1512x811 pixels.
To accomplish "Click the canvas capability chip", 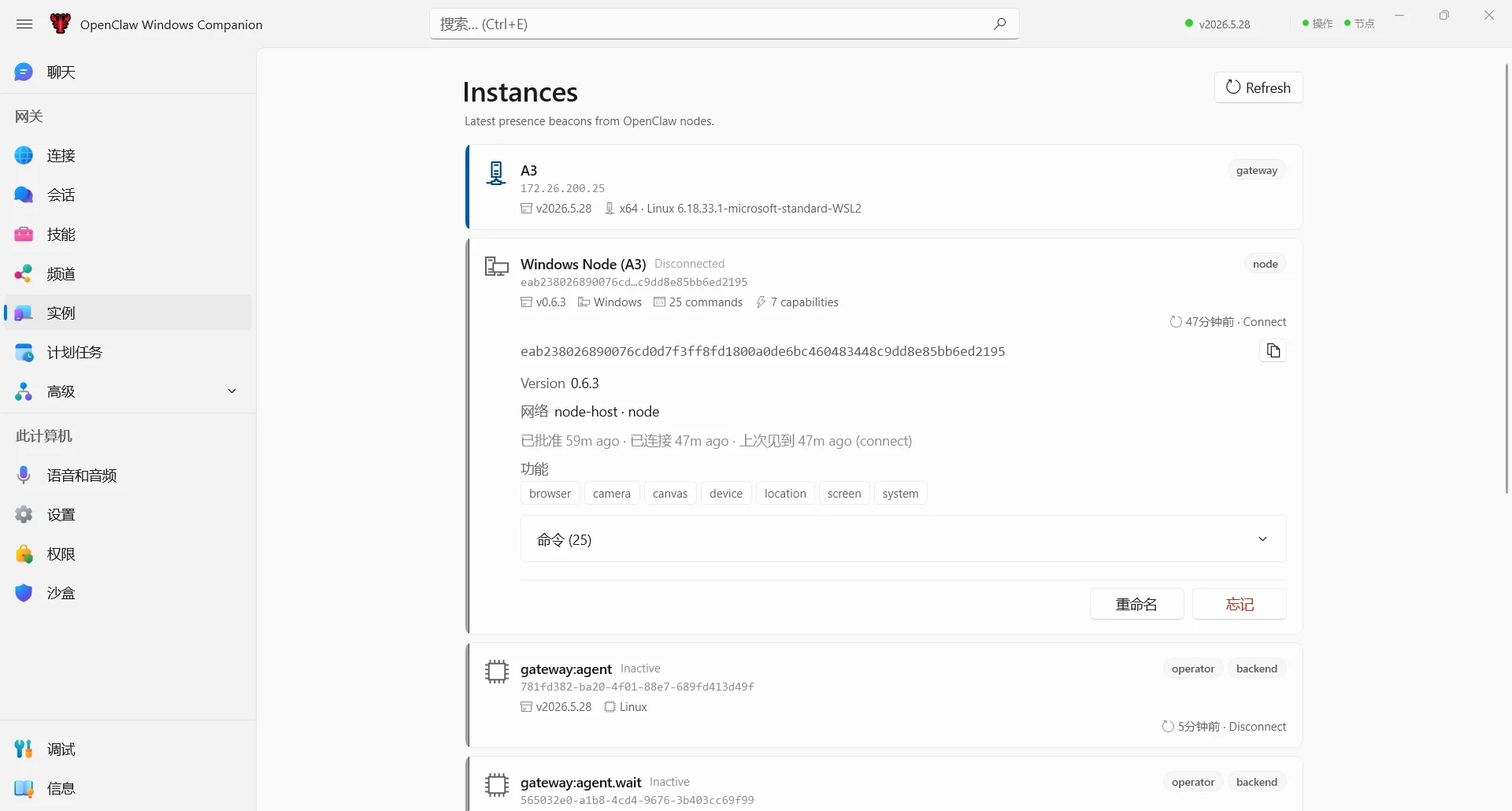I will [x=670, y=494].
